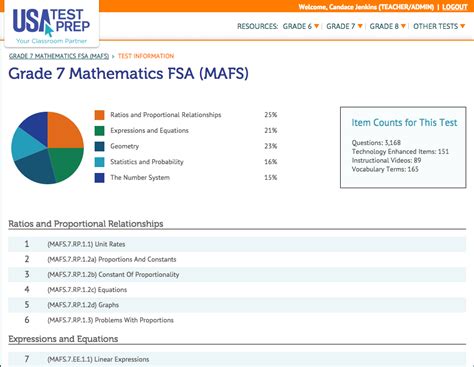Select the Statistics and Probability legend label
Viewport: 474px width, 367px height.
pos(147,162)
